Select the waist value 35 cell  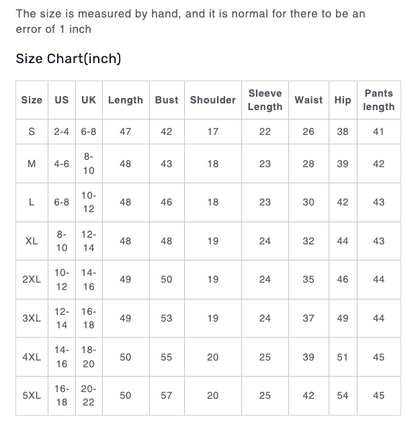tap(308, 279)
